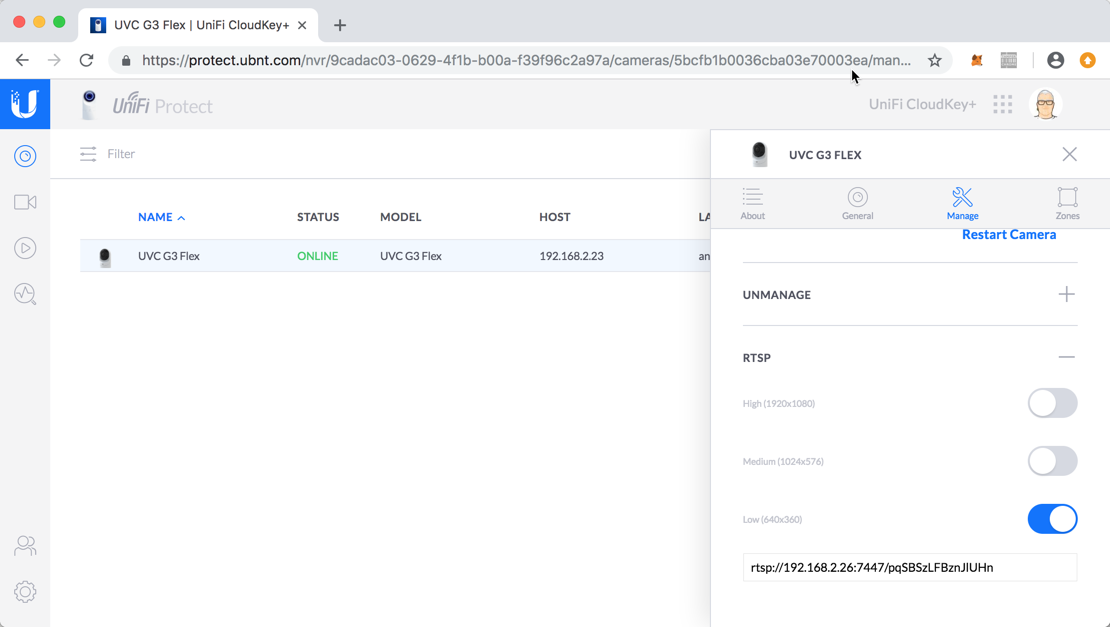Open the motion events search icon
Image resolution: width=1110 pixels, height=627 pixels.
coord(25,294)
